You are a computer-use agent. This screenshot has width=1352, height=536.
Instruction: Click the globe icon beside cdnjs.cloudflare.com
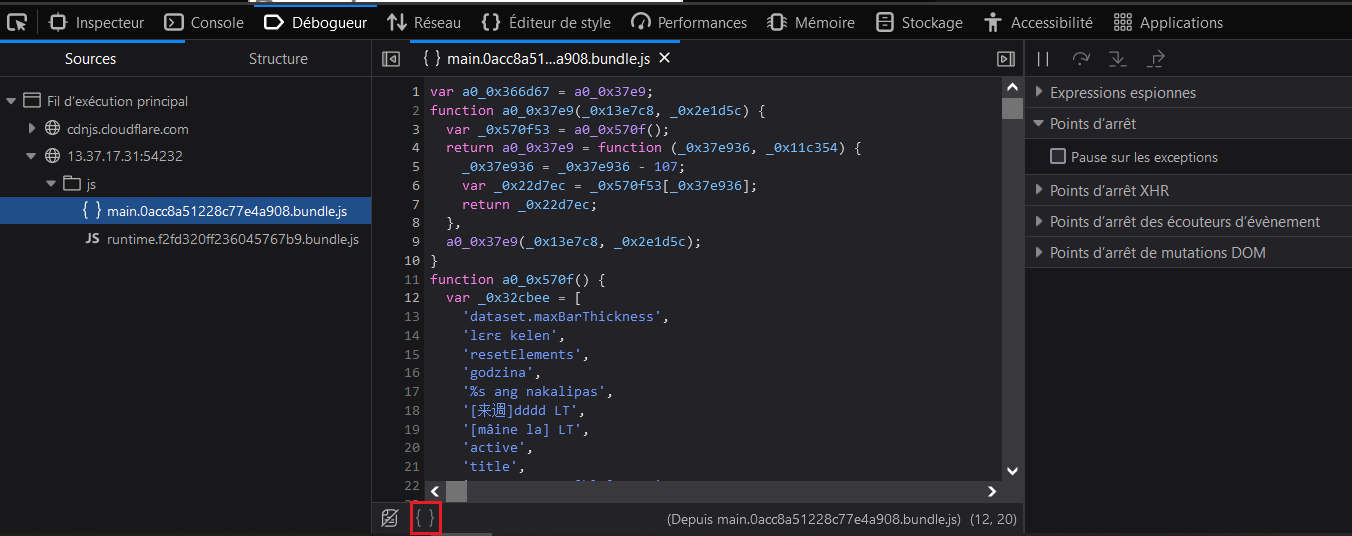(x=53, y=129)
